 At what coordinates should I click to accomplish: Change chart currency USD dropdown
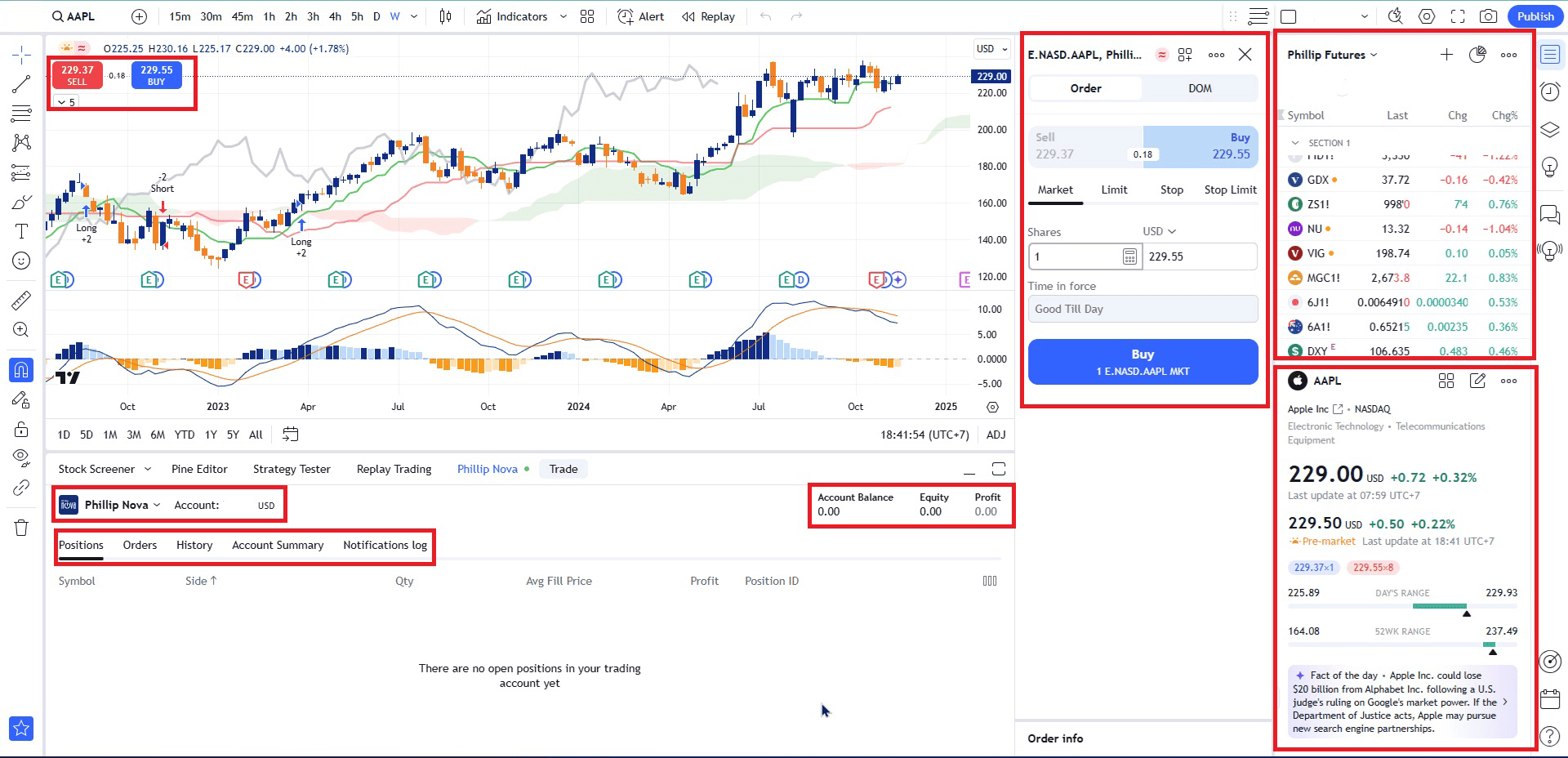pos(992,49)
